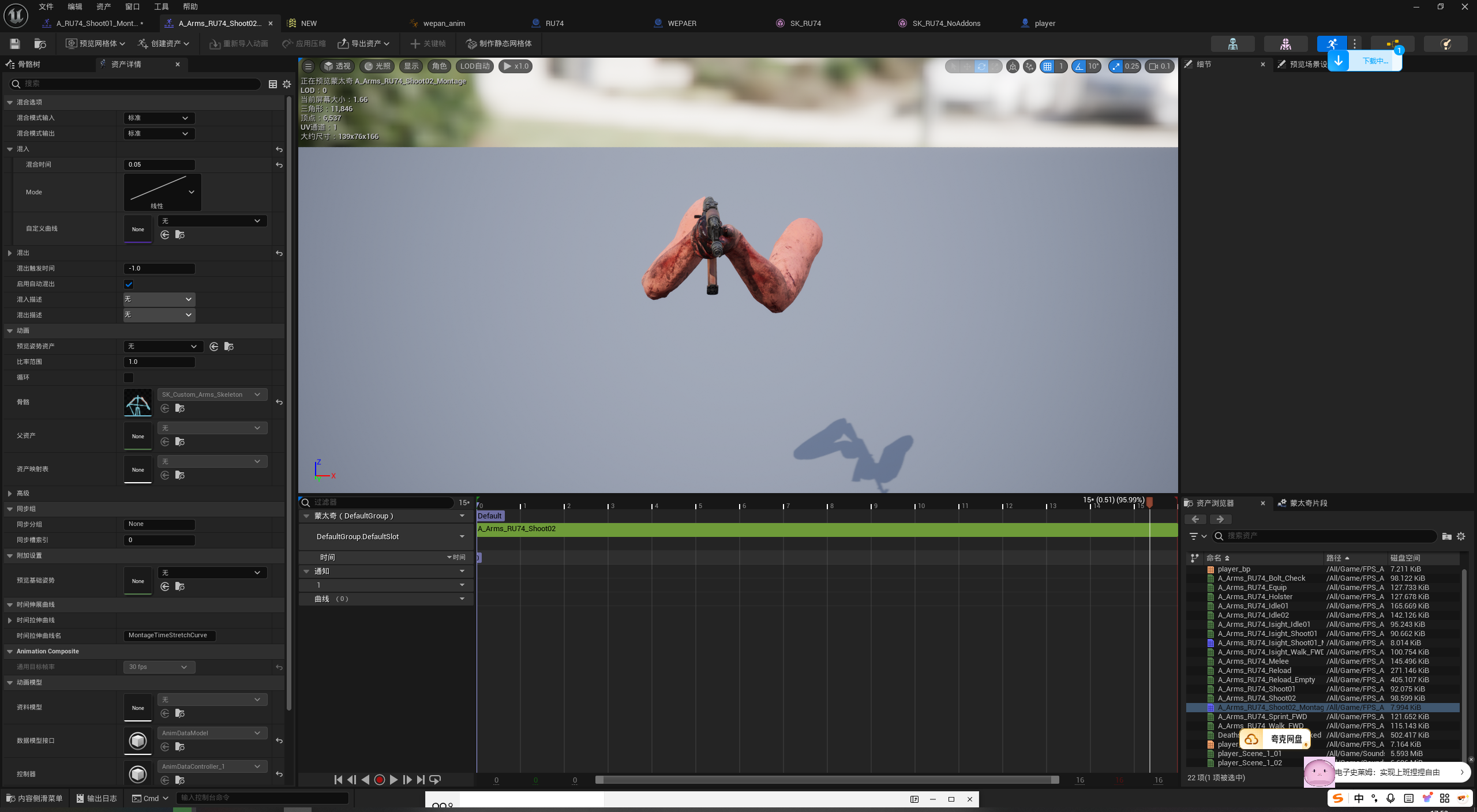
Task: Open the Preview Pose Asset dropdown
Action: point(163,347)
